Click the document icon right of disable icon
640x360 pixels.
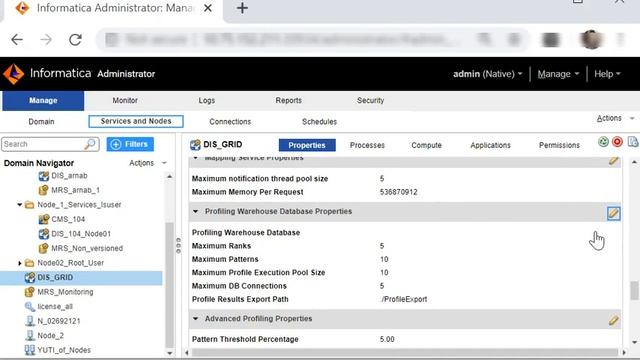click(x=633, y=142)
